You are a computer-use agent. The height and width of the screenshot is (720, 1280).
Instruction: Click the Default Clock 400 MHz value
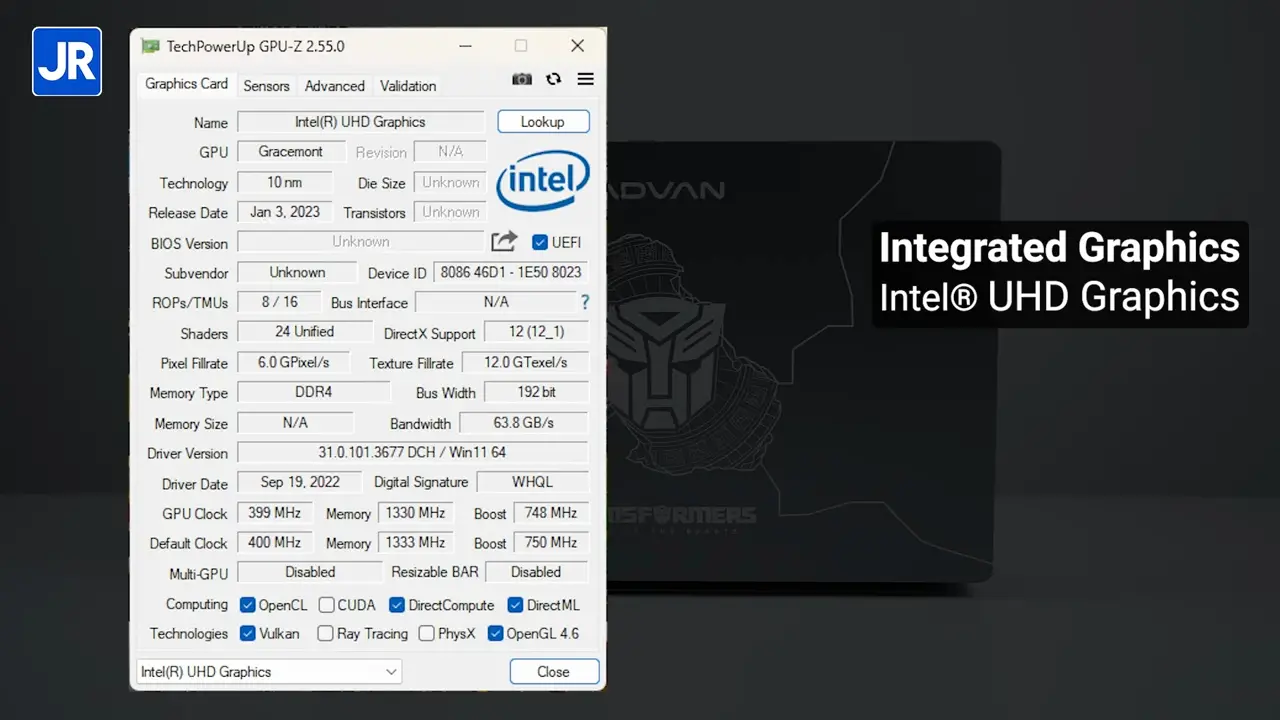[274, 542]
